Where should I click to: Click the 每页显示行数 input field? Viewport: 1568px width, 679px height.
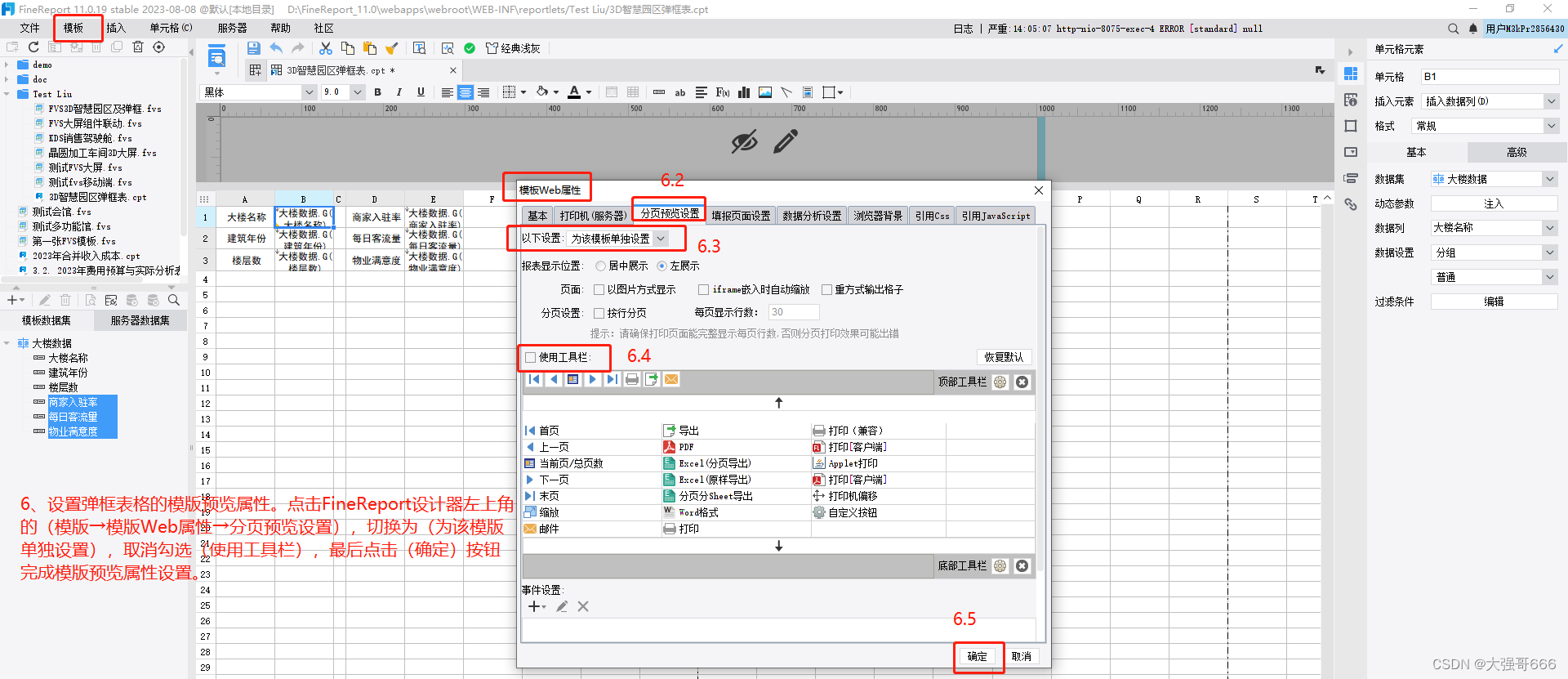pyautogui.click(x=793, y=312)
